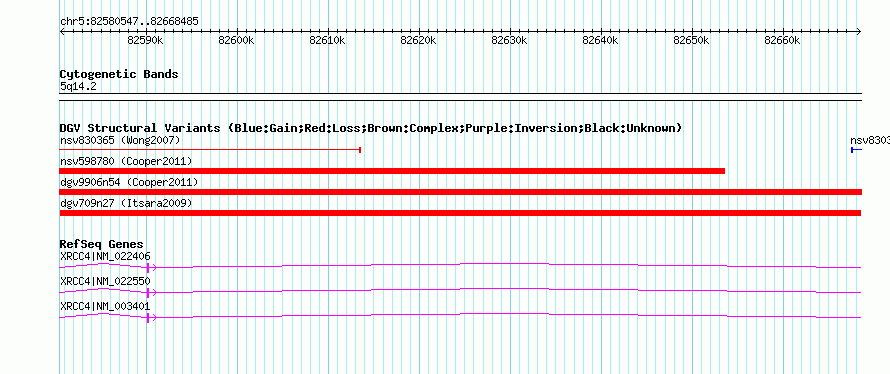This screenshot has height=374, width=890.
Task: Click the 82600k ruler position
Action: (237, 40)
